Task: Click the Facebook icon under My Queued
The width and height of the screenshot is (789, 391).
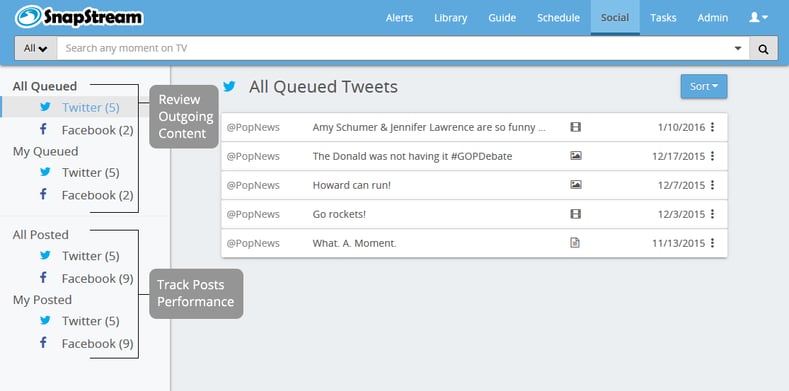Action: pos(43,194)
